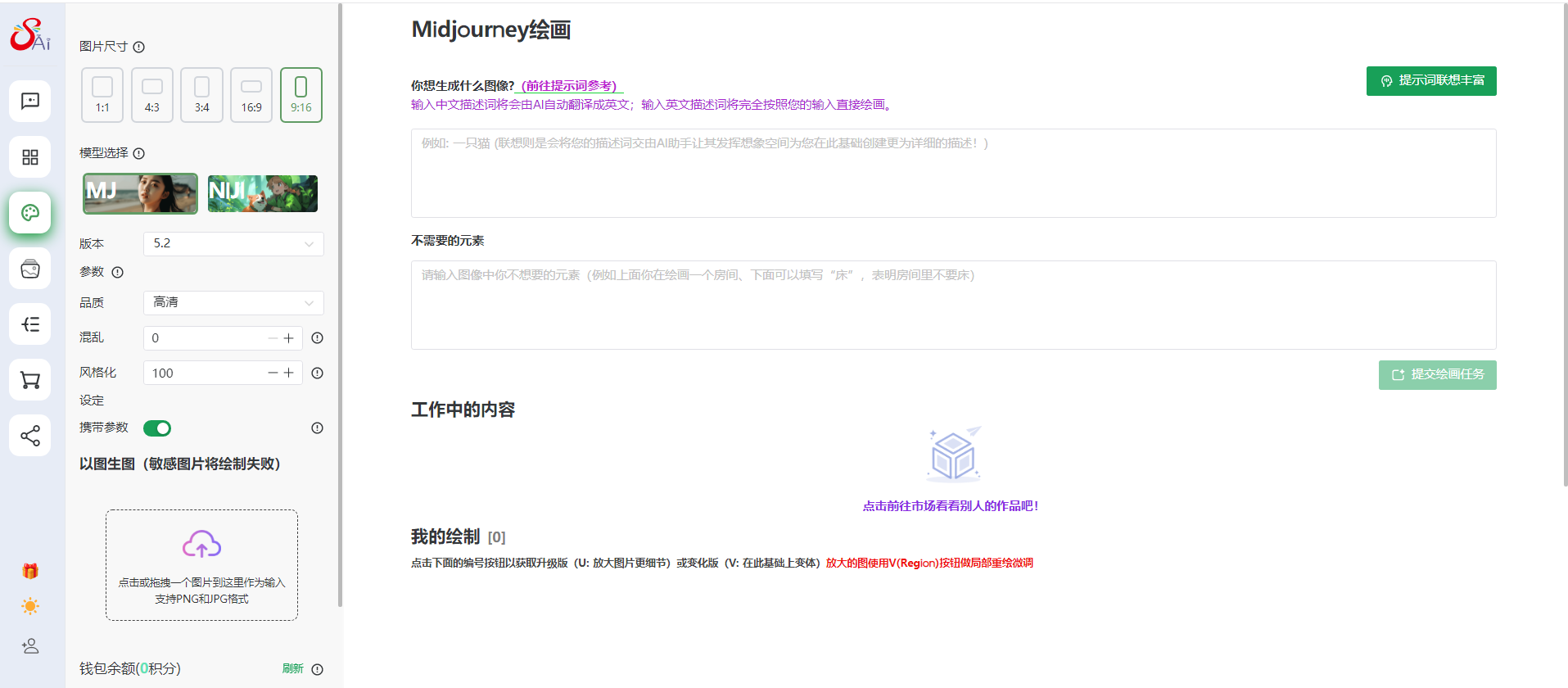Increase the 风格化 value with plus

[289, 373]
